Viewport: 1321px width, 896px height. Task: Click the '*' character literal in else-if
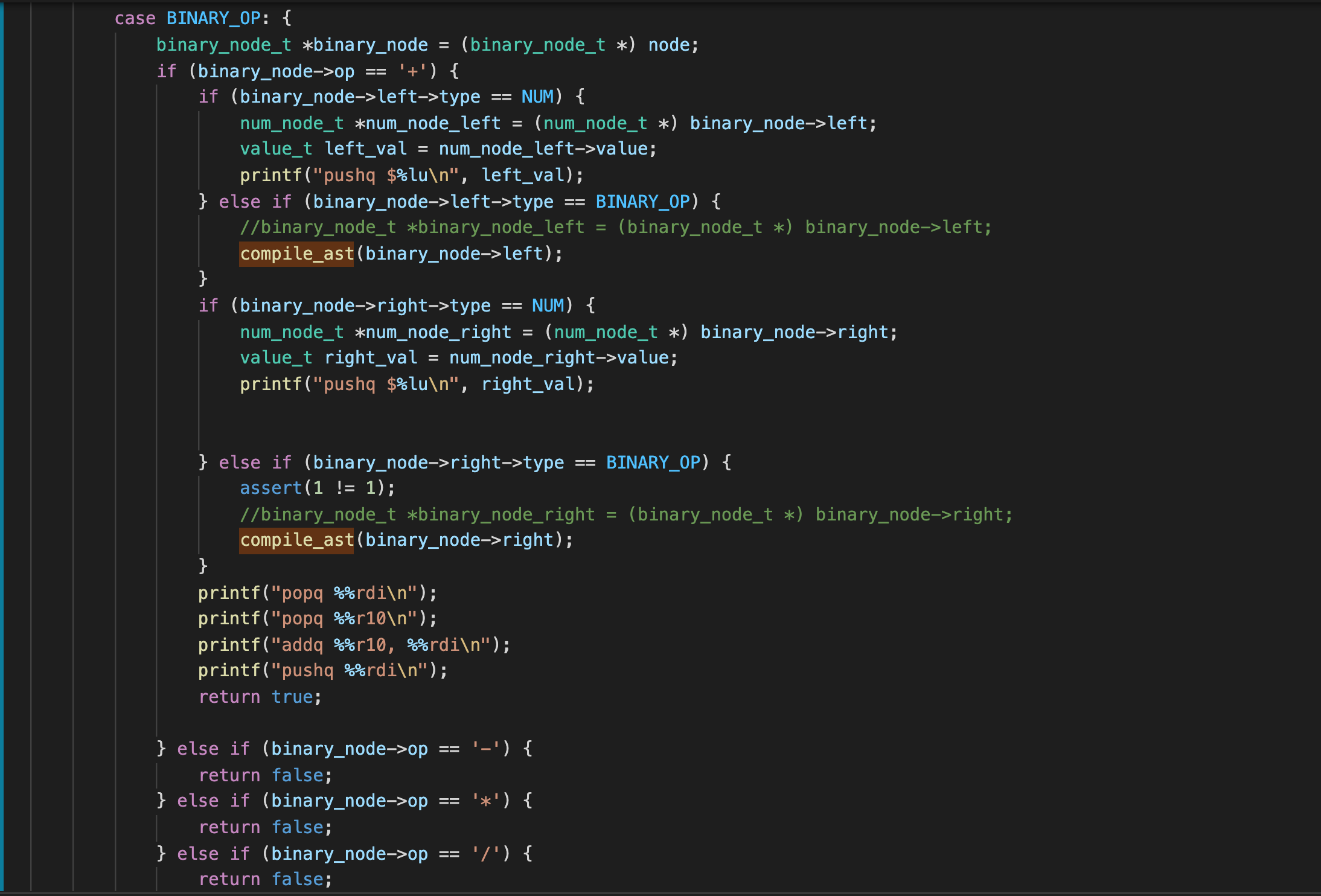486,801
